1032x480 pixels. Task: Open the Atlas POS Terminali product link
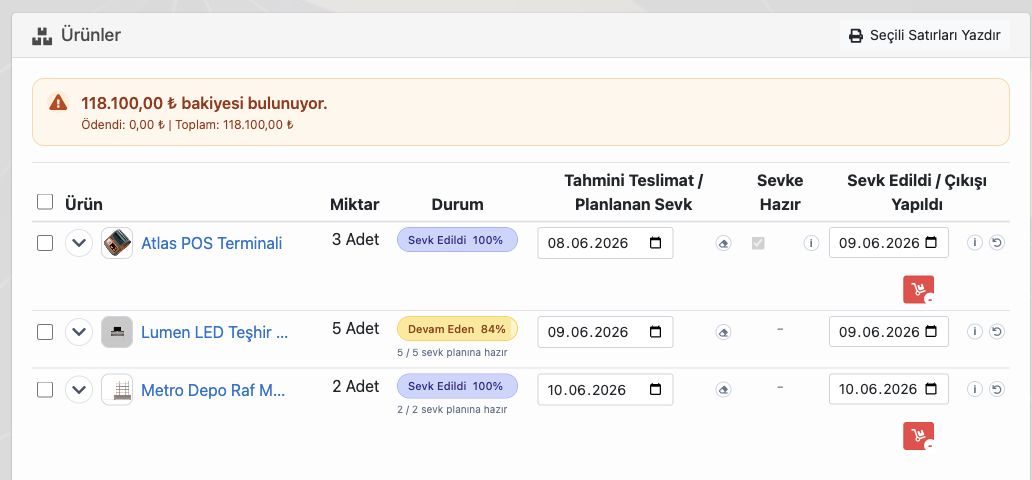point(211,244)
